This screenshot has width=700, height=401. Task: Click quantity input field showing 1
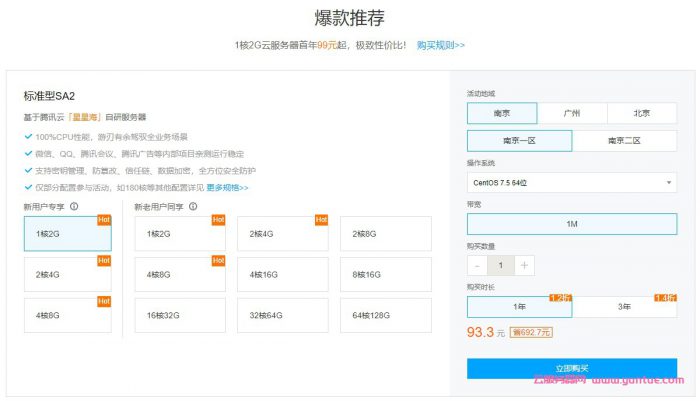(501, 266)
